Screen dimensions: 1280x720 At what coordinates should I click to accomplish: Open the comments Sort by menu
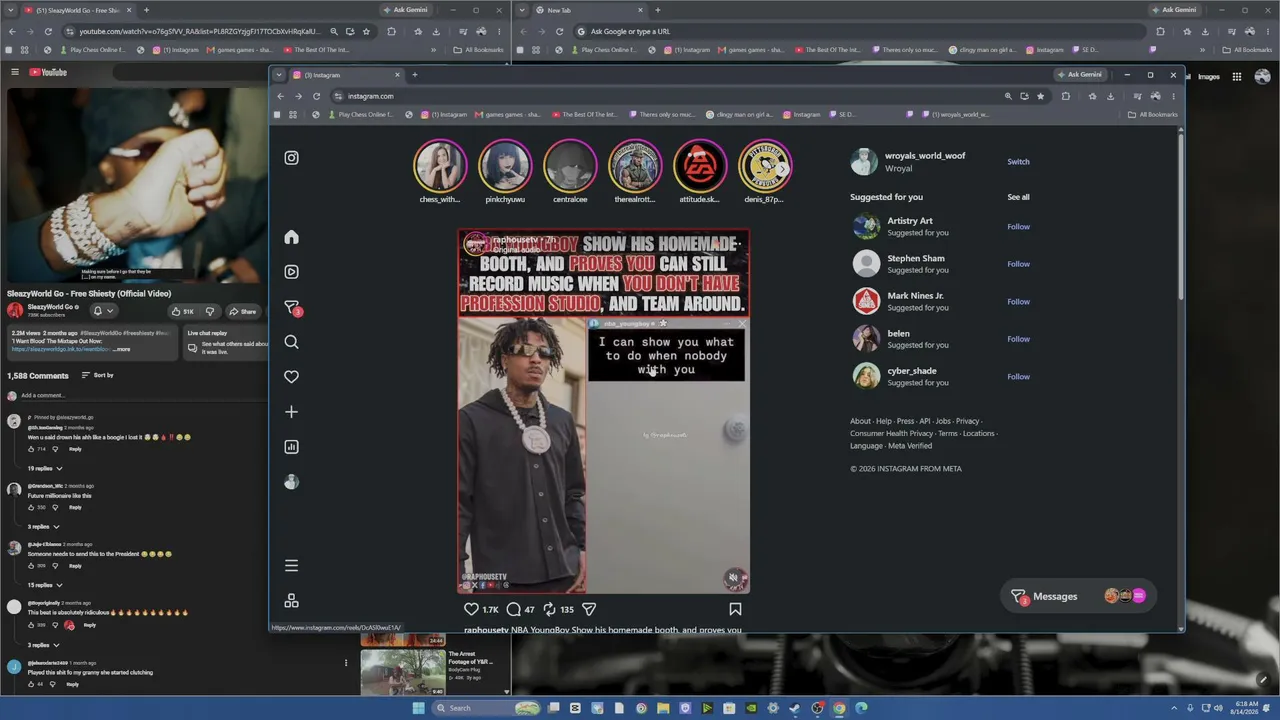(98, 375)
